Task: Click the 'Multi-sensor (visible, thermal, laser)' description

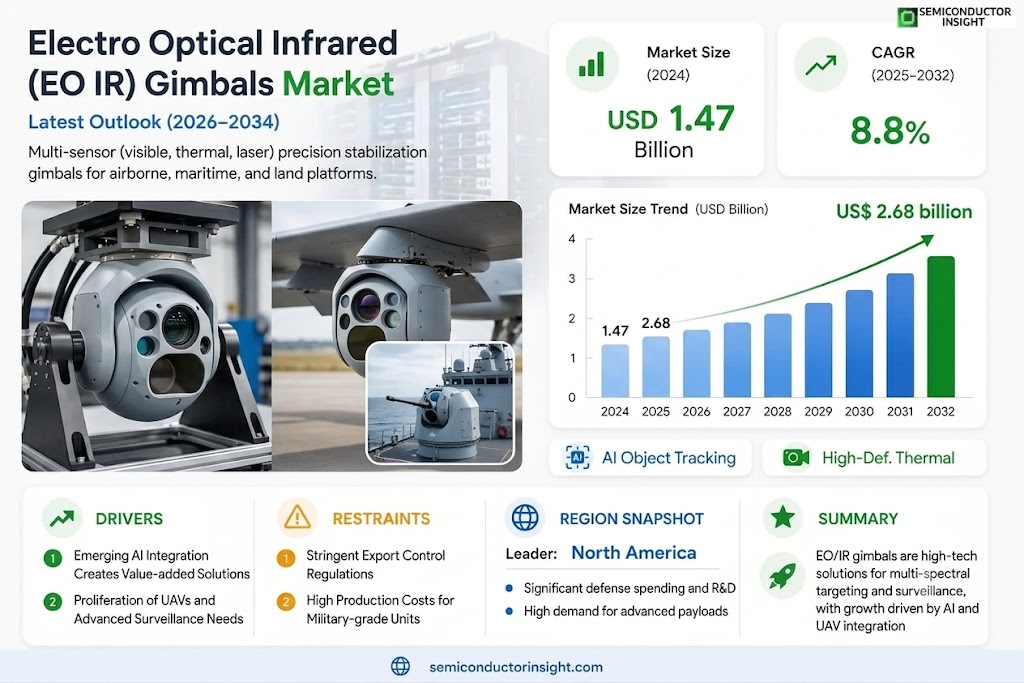Action: tap(227, 163)
